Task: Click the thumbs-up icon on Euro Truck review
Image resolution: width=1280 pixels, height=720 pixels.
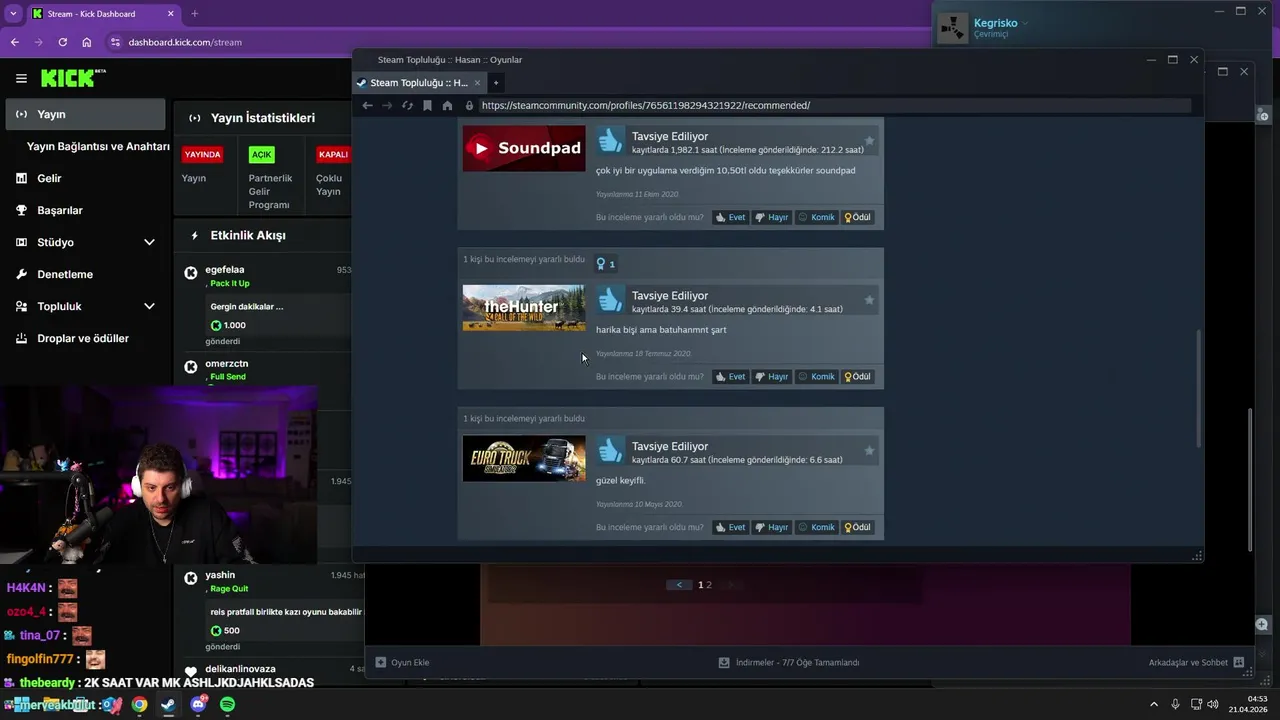Action: click(x=610, y=451)
